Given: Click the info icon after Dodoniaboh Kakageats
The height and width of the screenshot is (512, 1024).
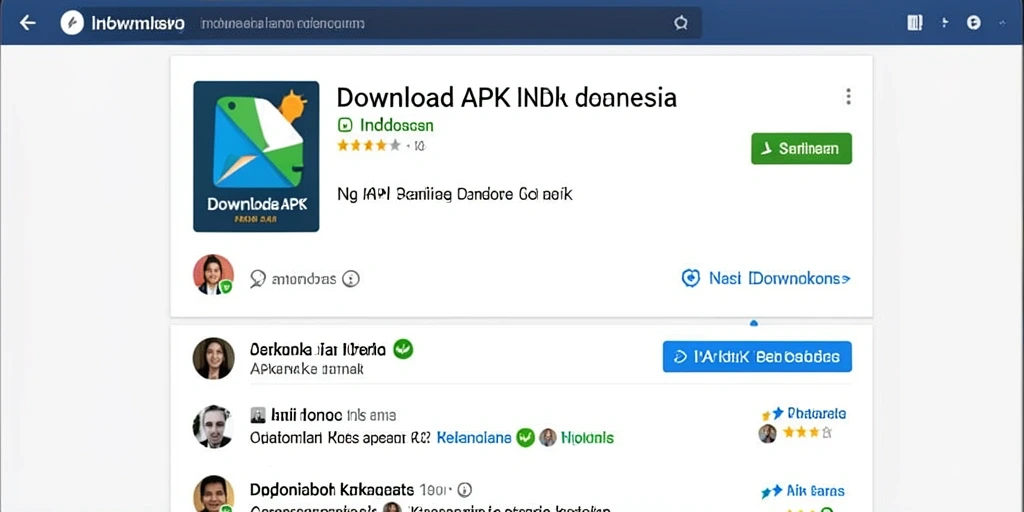Looking at the screenshot, I should point(464,490).
